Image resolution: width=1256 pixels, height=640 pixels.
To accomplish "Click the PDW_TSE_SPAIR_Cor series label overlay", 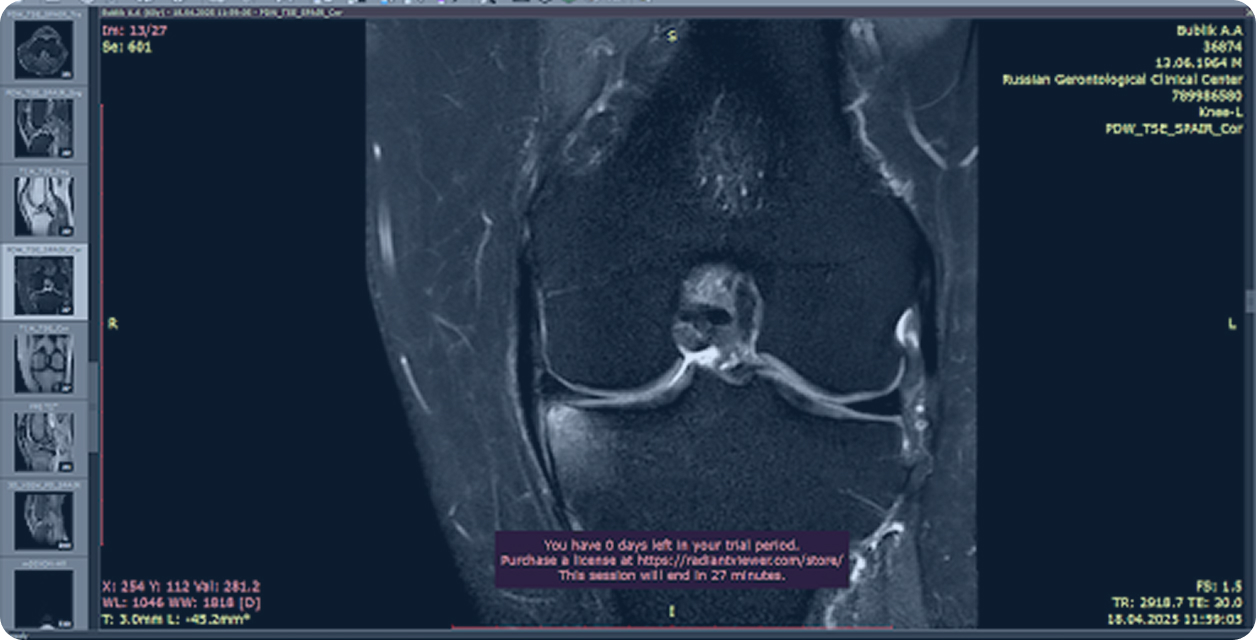I will [1175, 129].
